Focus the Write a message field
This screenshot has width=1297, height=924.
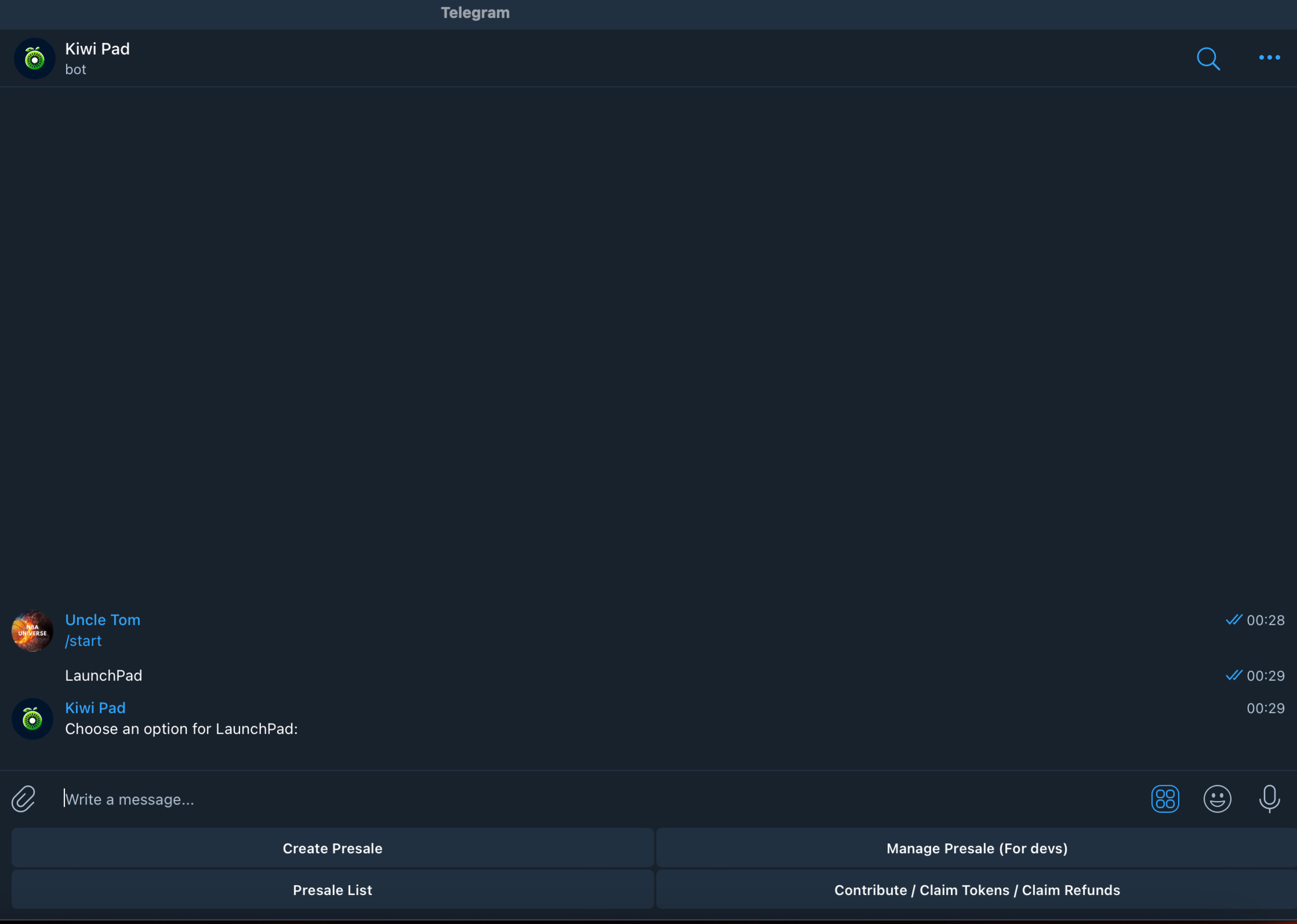click(x=580, y=799)
